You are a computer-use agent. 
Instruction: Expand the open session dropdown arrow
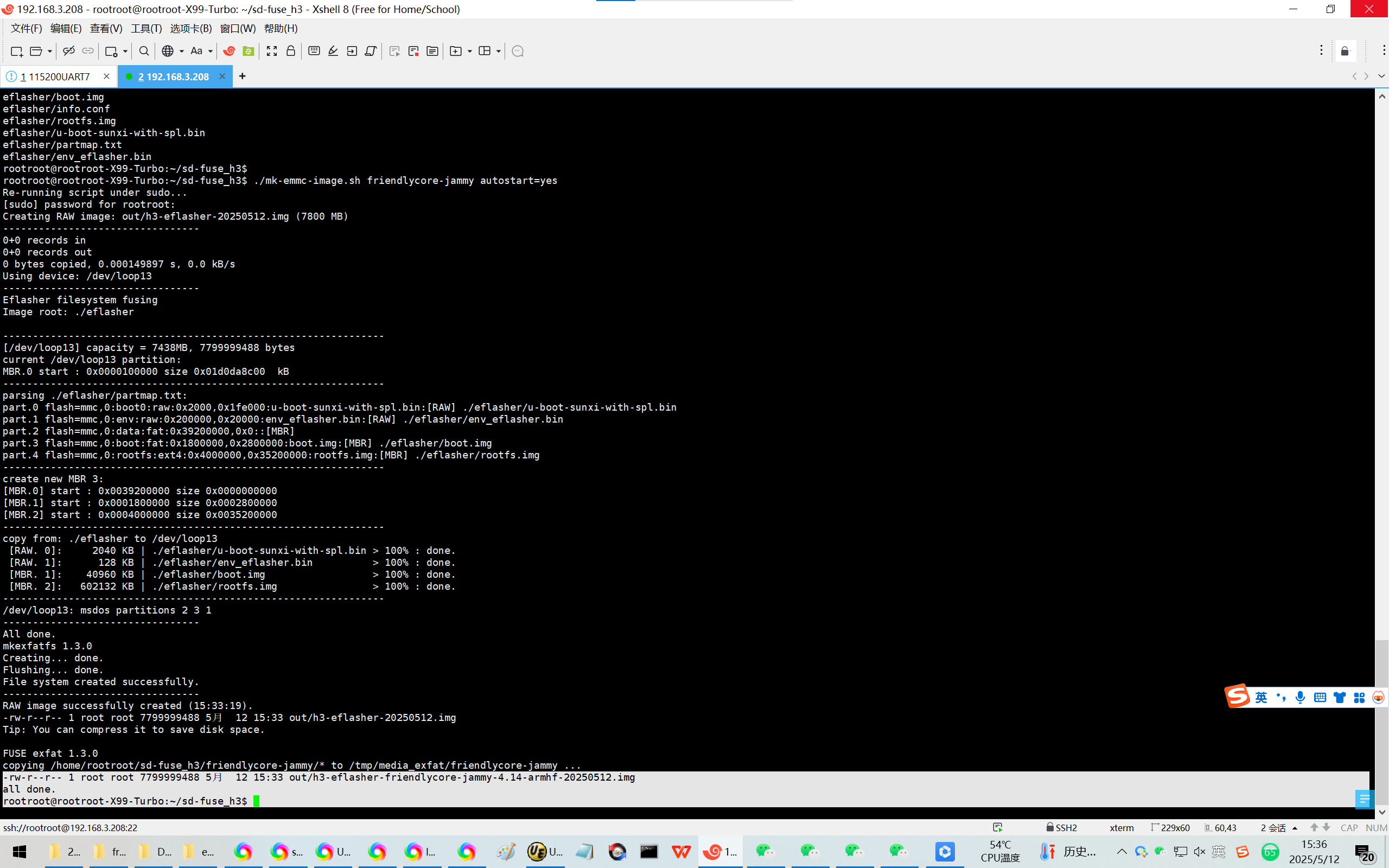(x=50, y=51)
